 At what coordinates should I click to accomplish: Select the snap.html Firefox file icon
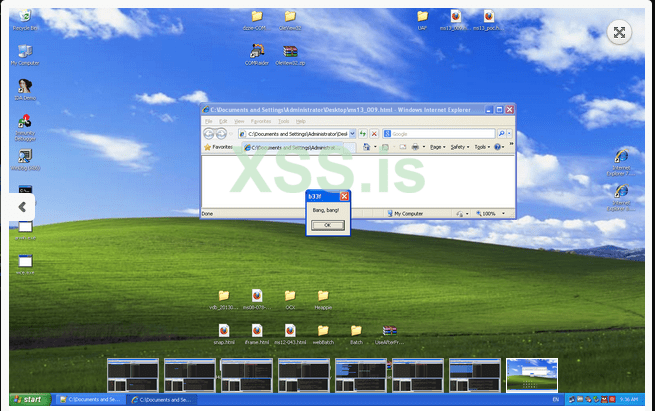224,331
